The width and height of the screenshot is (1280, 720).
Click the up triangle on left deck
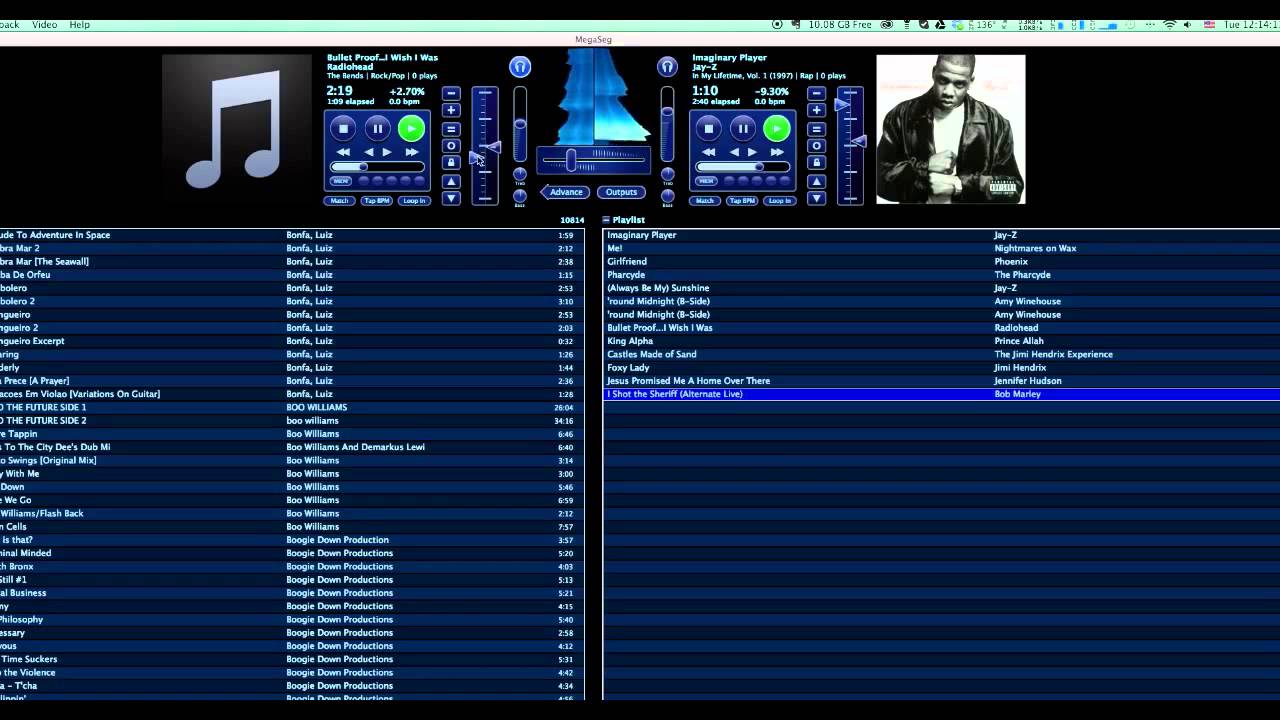pos(451,182)
